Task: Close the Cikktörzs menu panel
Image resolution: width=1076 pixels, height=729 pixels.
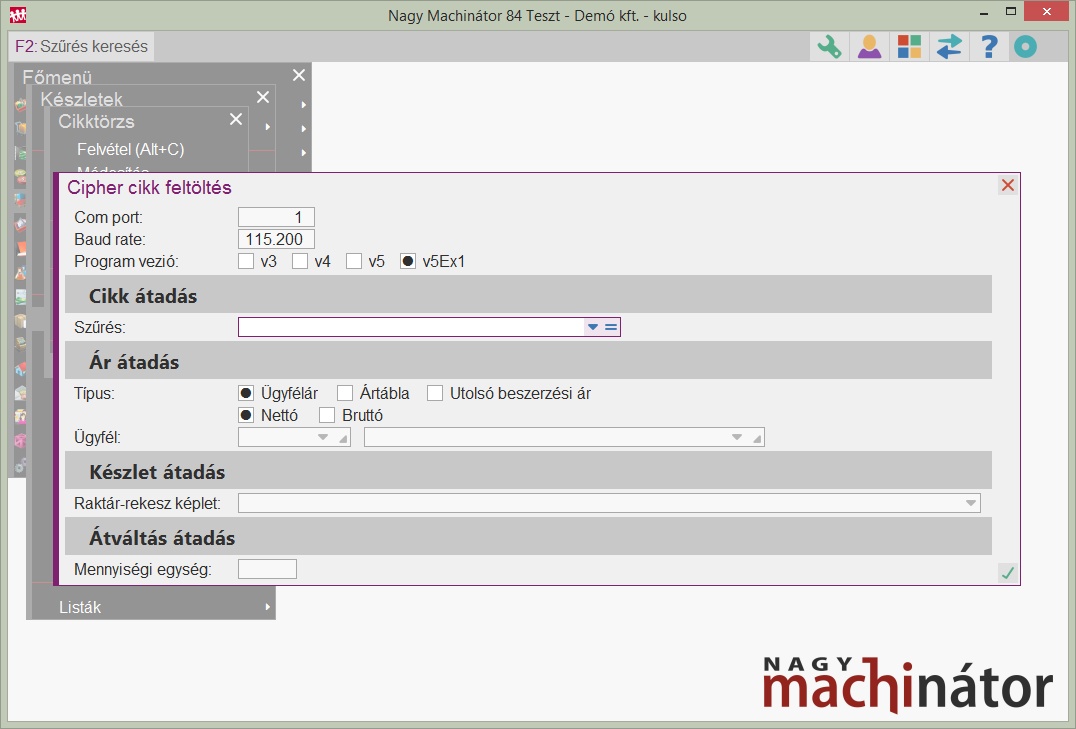Action: 236,119
